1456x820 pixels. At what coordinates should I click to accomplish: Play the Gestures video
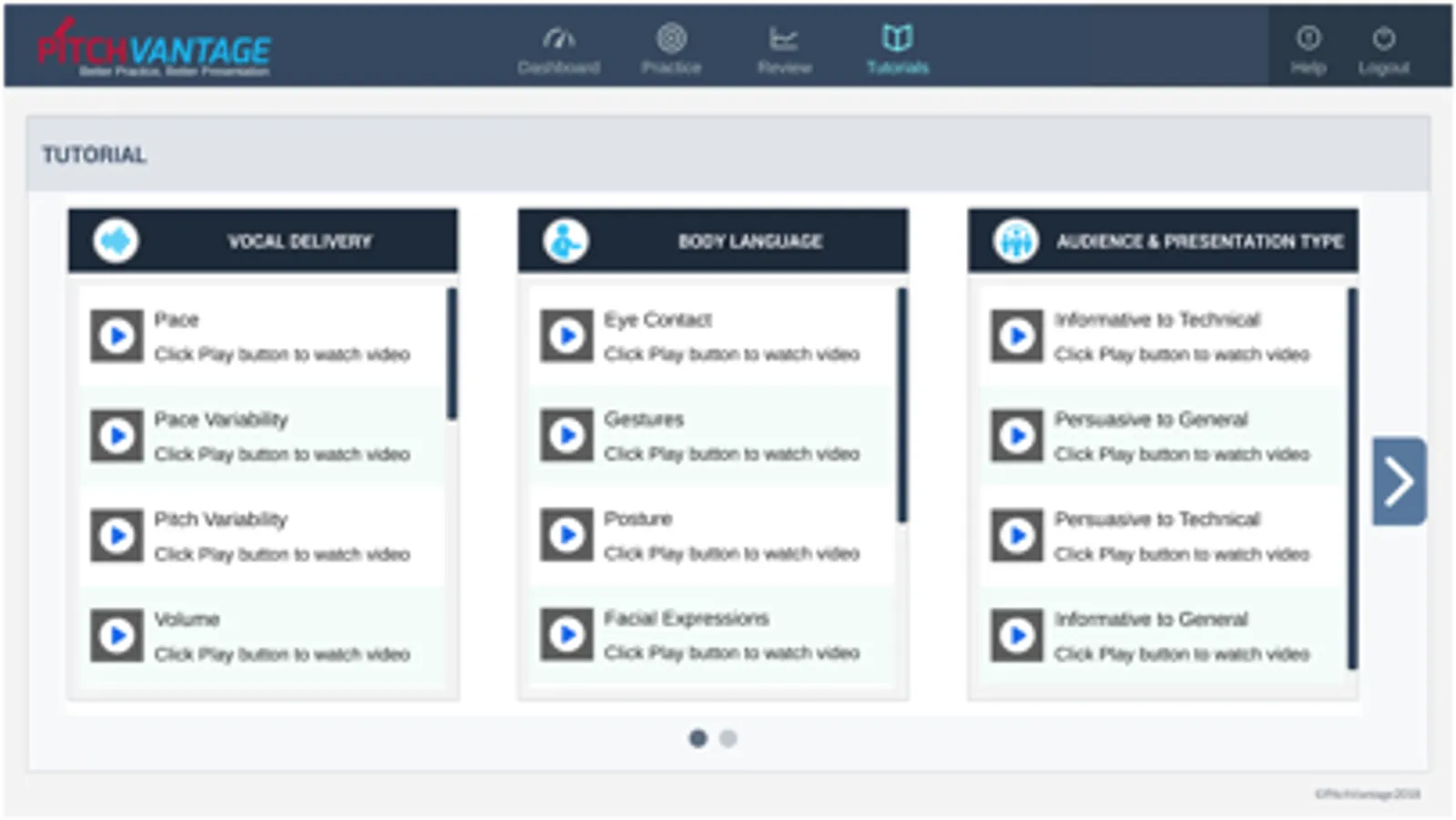coord(566,436)
